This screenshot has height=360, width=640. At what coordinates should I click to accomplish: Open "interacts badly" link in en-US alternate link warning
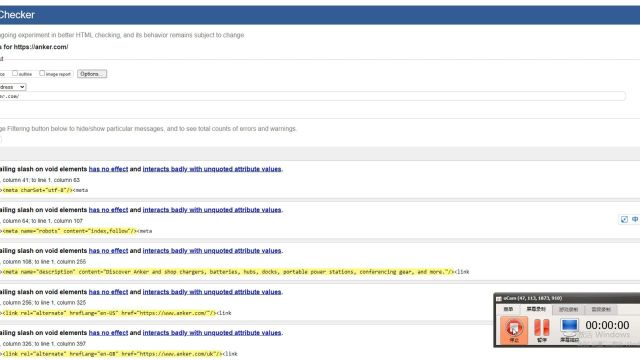pos(212,292)
